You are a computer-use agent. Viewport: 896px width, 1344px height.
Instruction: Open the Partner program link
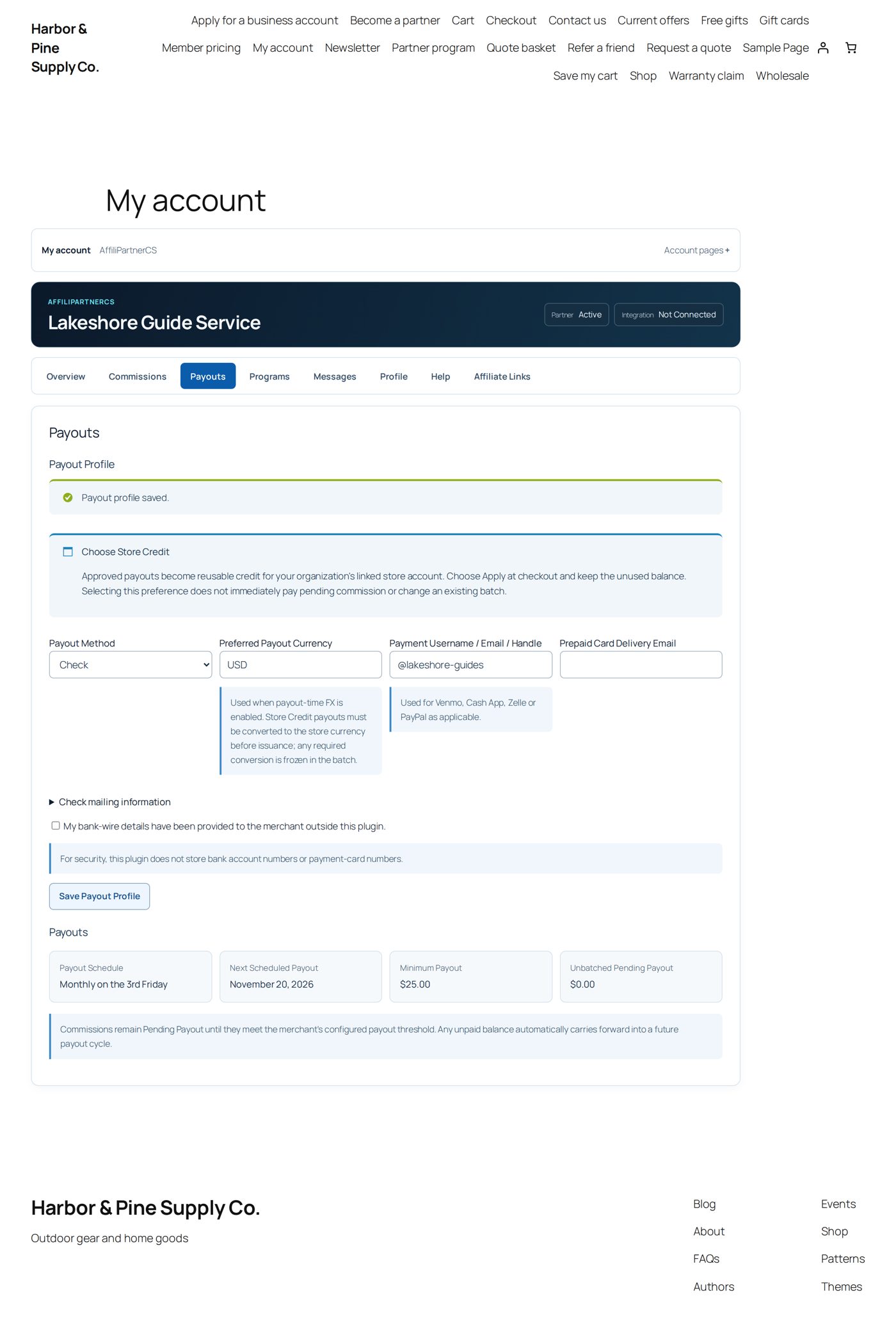pyautogui.click(x=433, y=48)
